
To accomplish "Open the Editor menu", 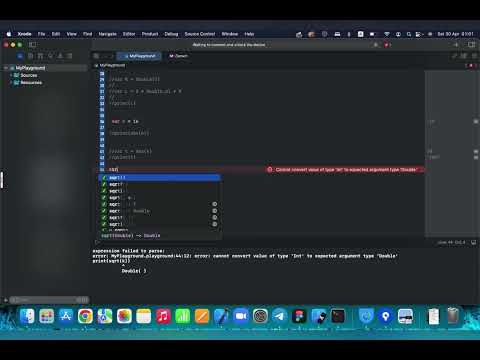I will pyautogui.click(x=129, y=34).
